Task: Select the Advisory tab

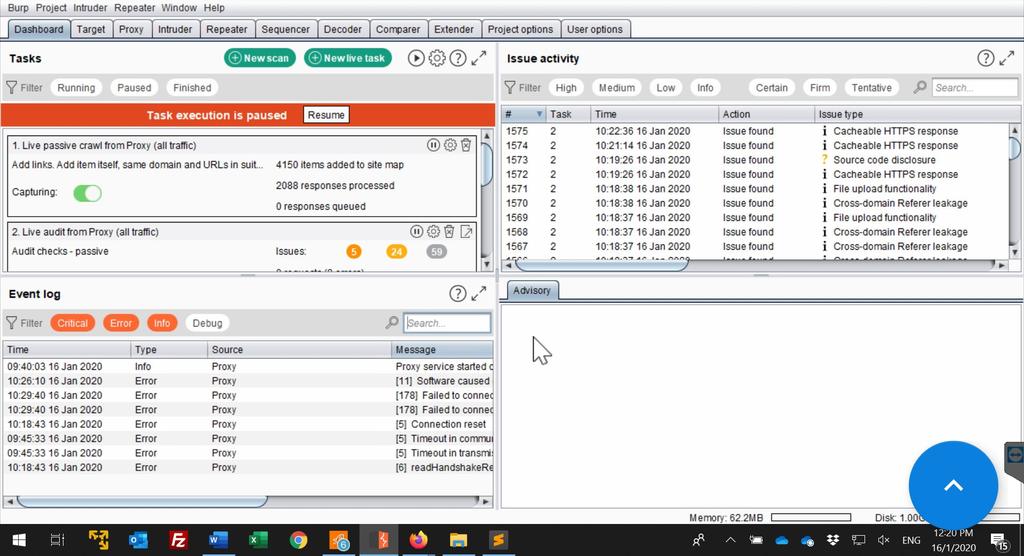Action: (531, 291)
